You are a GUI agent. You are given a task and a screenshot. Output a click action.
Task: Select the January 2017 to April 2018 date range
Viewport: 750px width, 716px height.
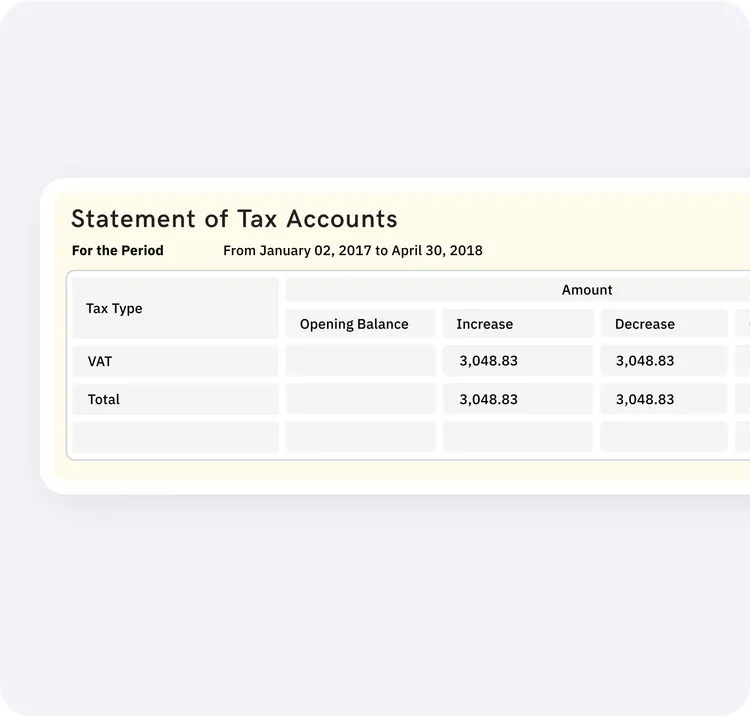coord(352,250)
